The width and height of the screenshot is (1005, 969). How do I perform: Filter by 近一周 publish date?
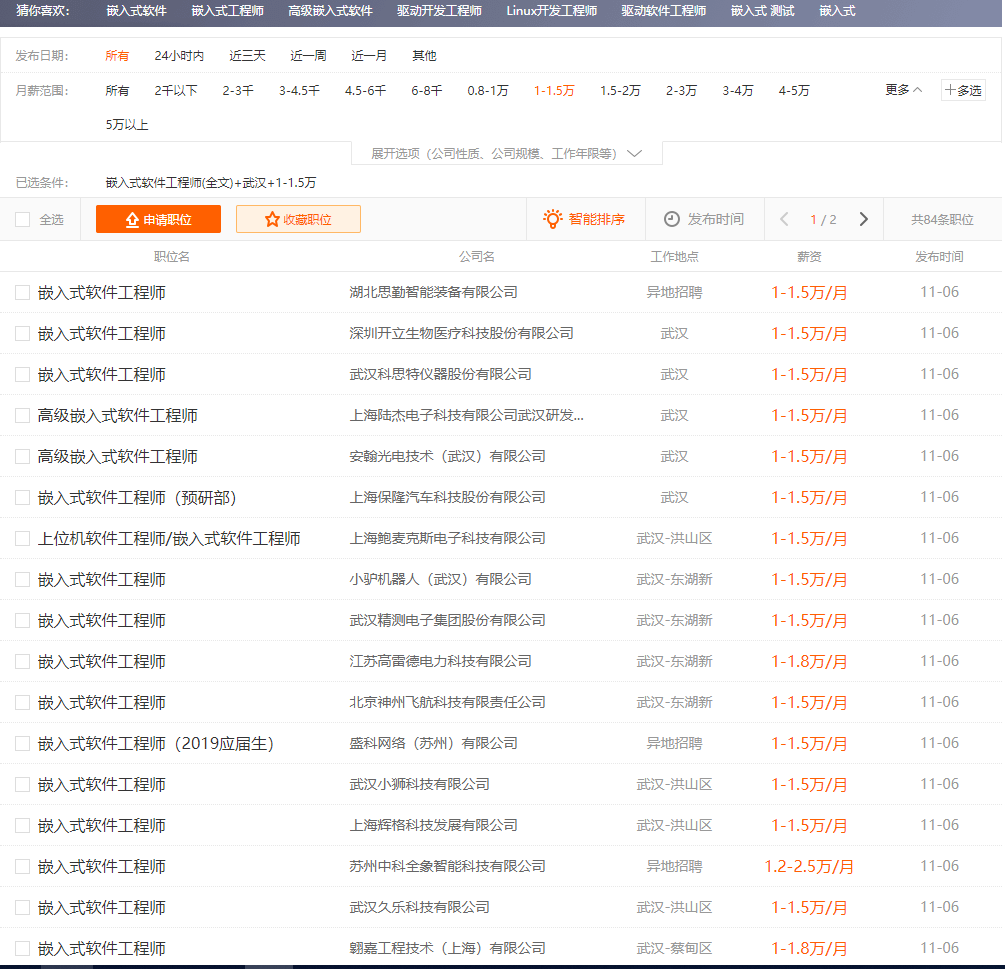click(308, 56)
